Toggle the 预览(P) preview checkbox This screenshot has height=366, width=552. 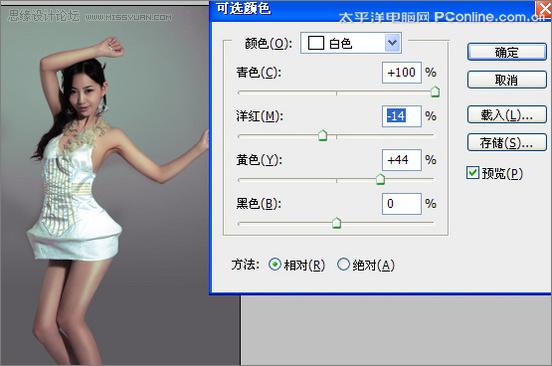[x=472, y=172]
